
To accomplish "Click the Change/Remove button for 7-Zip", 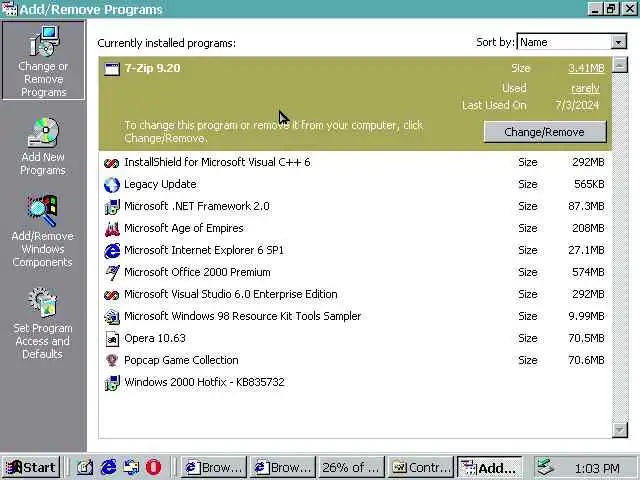I will [x=544, y=132].
